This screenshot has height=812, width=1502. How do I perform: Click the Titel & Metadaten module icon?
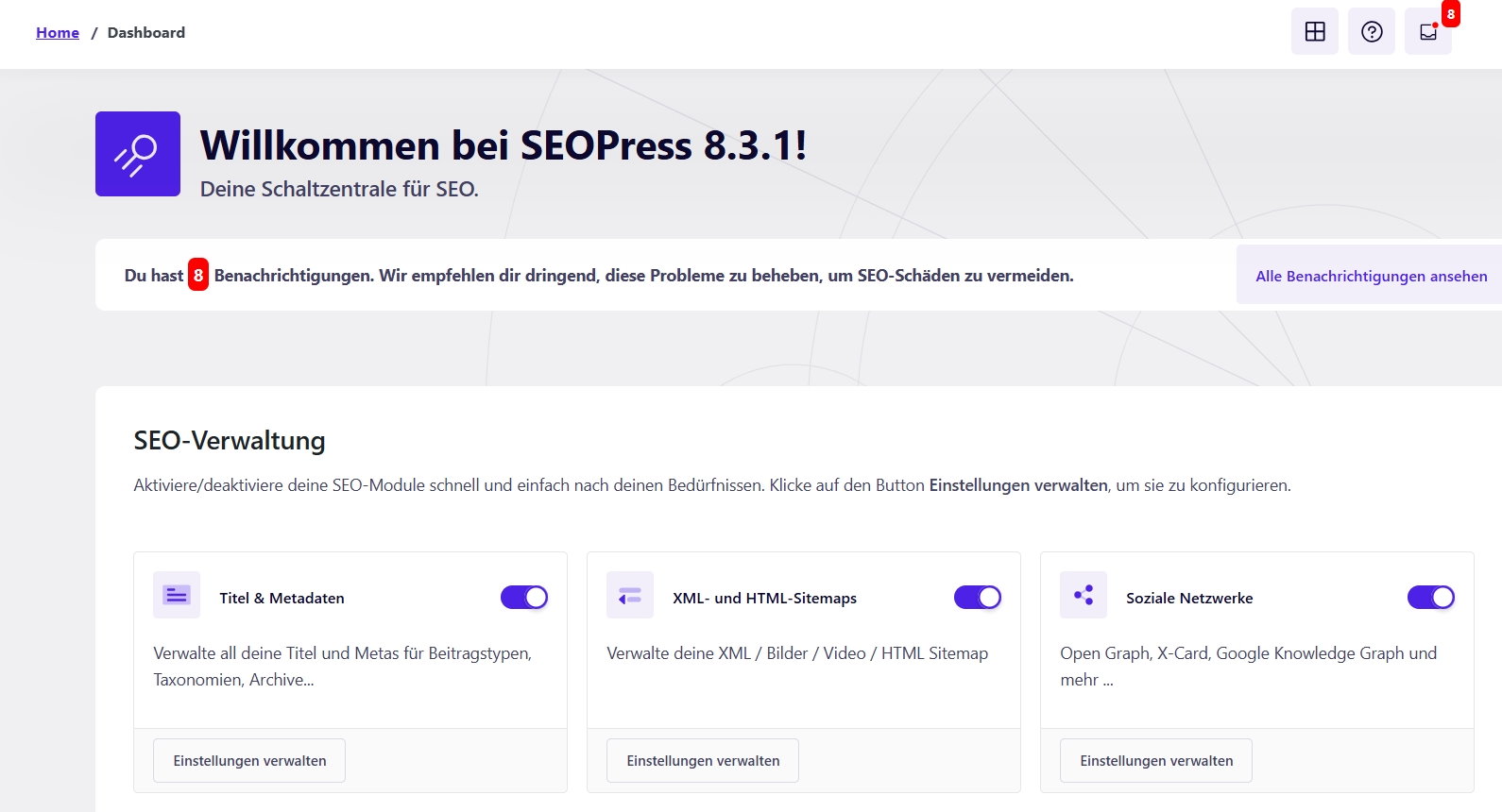pos(177,595)
